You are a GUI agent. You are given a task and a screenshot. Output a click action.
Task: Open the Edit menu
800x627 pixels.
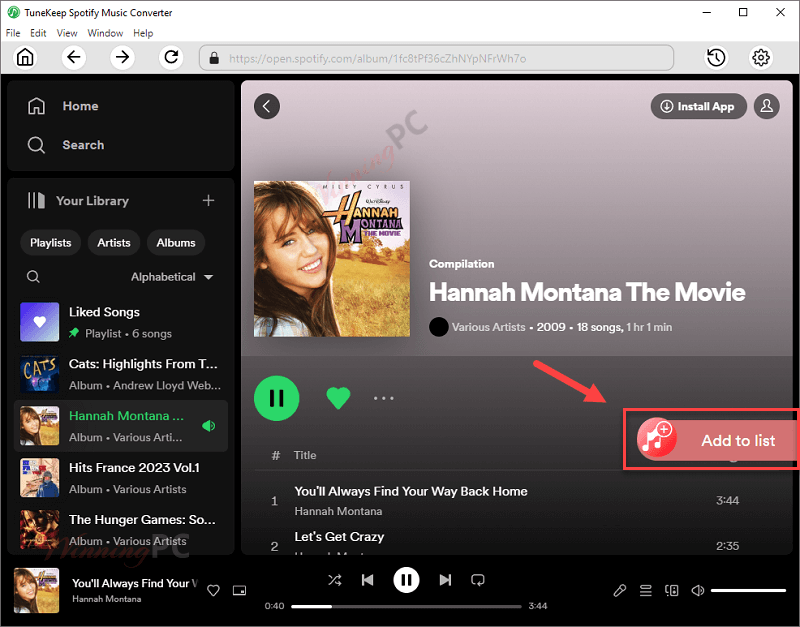pyautogui.click(x=38, y=33)
